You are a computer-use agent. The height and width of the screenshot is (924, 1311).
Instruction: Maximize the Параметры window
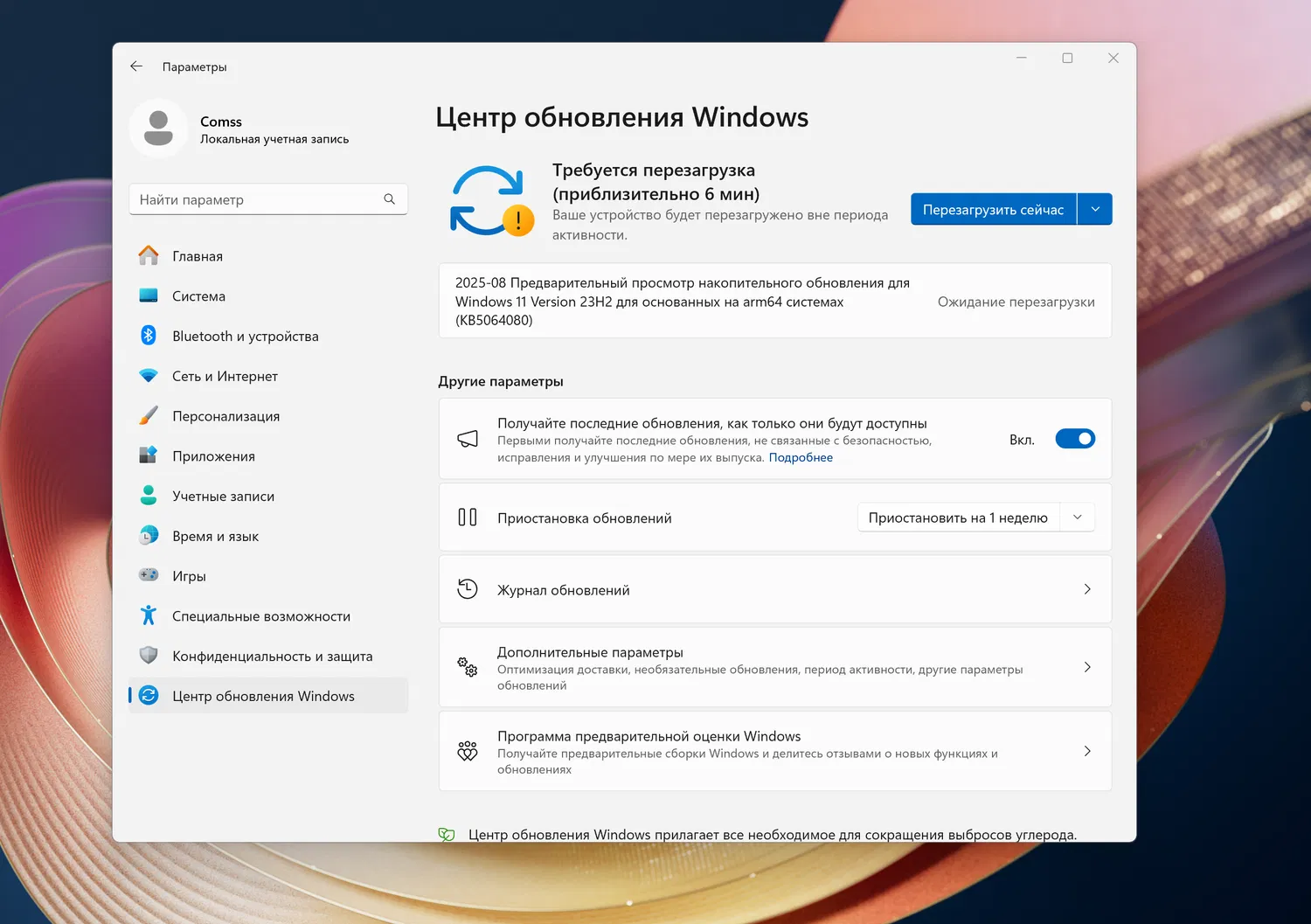(x=1067, y=58)
